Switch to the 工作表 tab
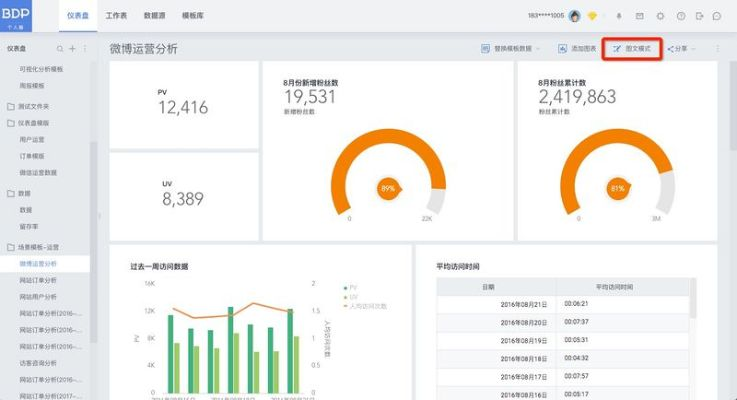Screen dimensions: 737x400 (116, 16)
